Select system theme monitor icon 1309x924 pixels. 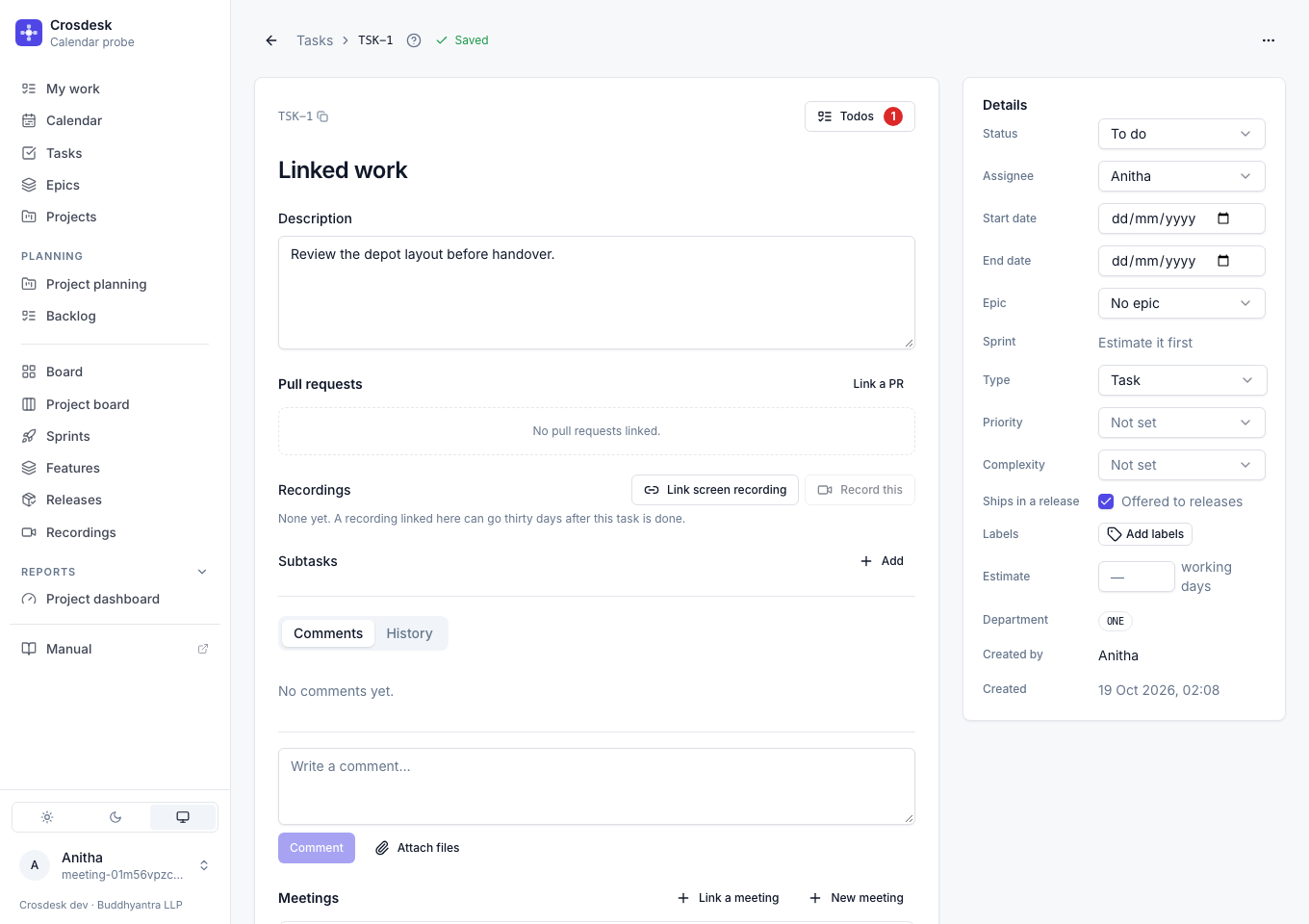183,817
